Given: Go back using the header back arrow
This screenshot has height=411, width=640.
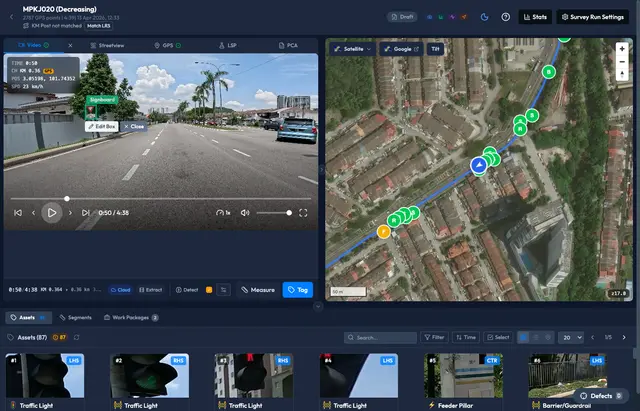Looking at the screenshot, I should (11, 17).
